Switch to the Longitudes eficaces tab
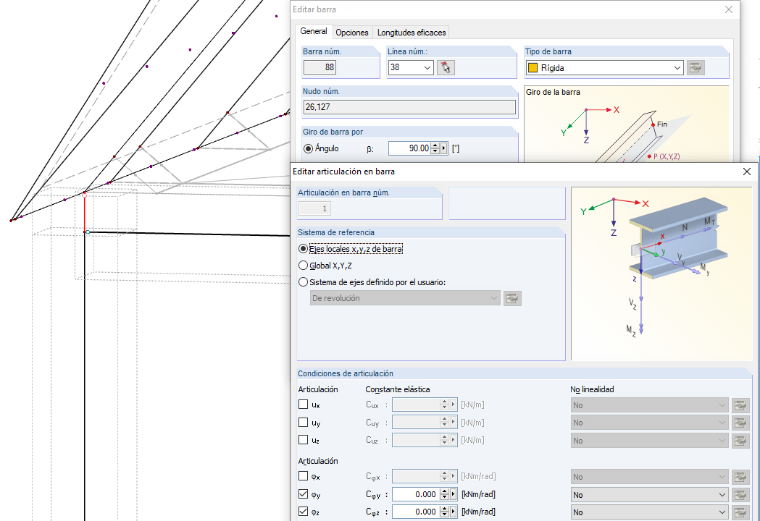The width and height of the screenshot is (760, 521). pos(412,32)
